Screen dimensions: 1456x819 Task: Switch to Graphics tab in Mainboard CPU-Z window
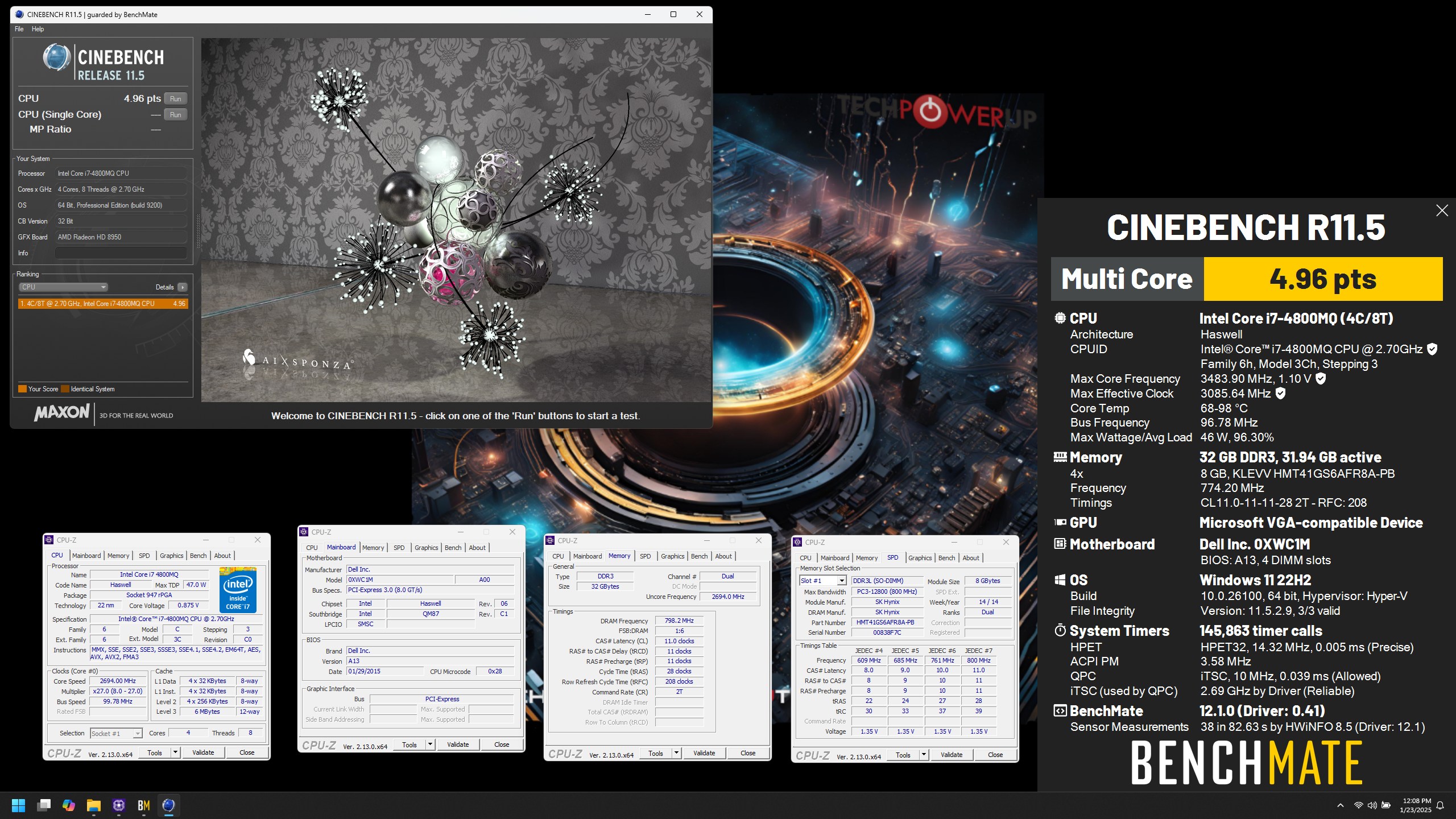pos(427,548)
